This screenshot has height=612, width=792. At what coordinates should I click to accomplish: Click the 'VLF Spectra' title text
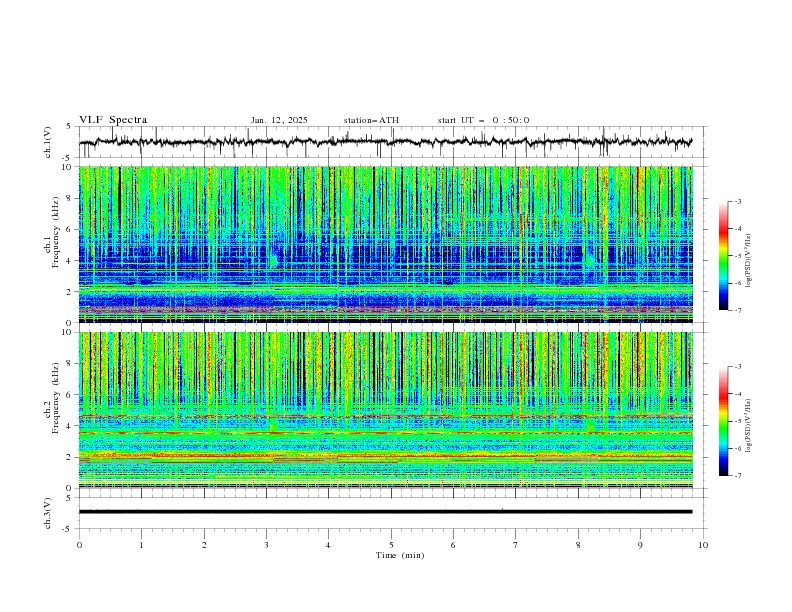[113, 120]
